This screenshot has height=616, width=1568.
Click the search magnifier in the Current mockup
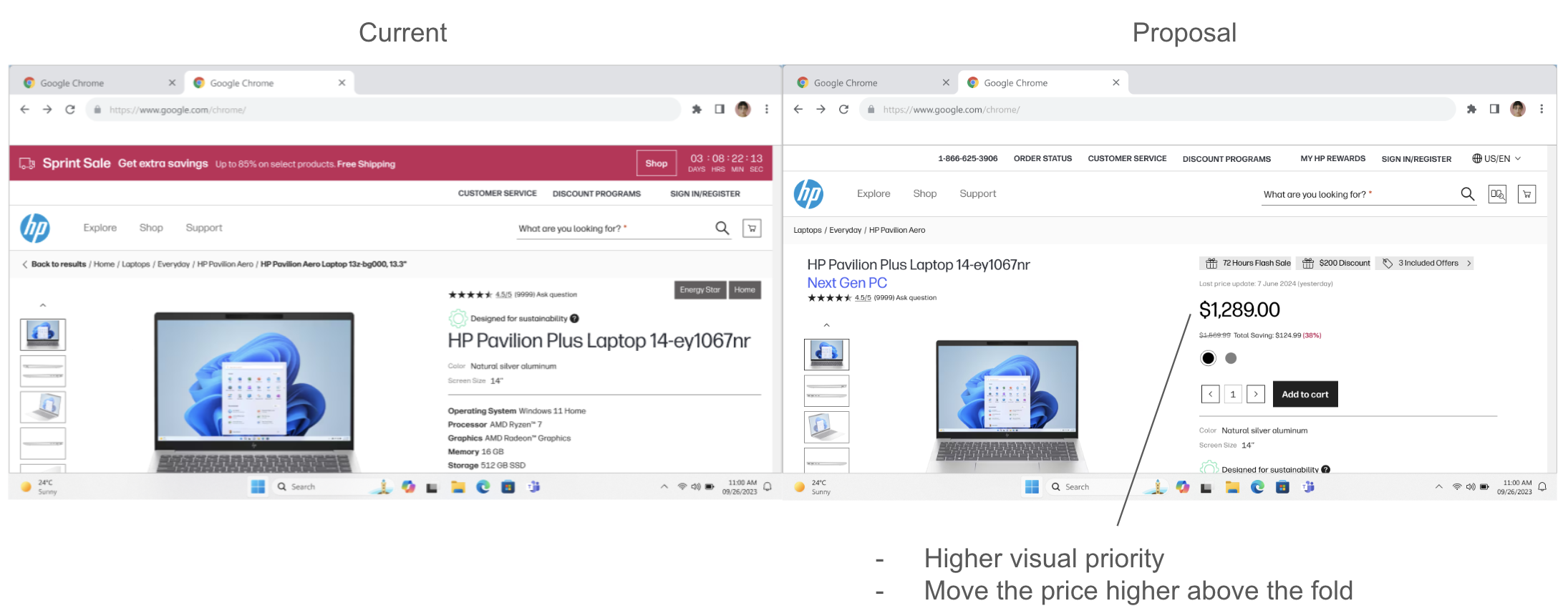pyautogui.click(x=722, y=228)
